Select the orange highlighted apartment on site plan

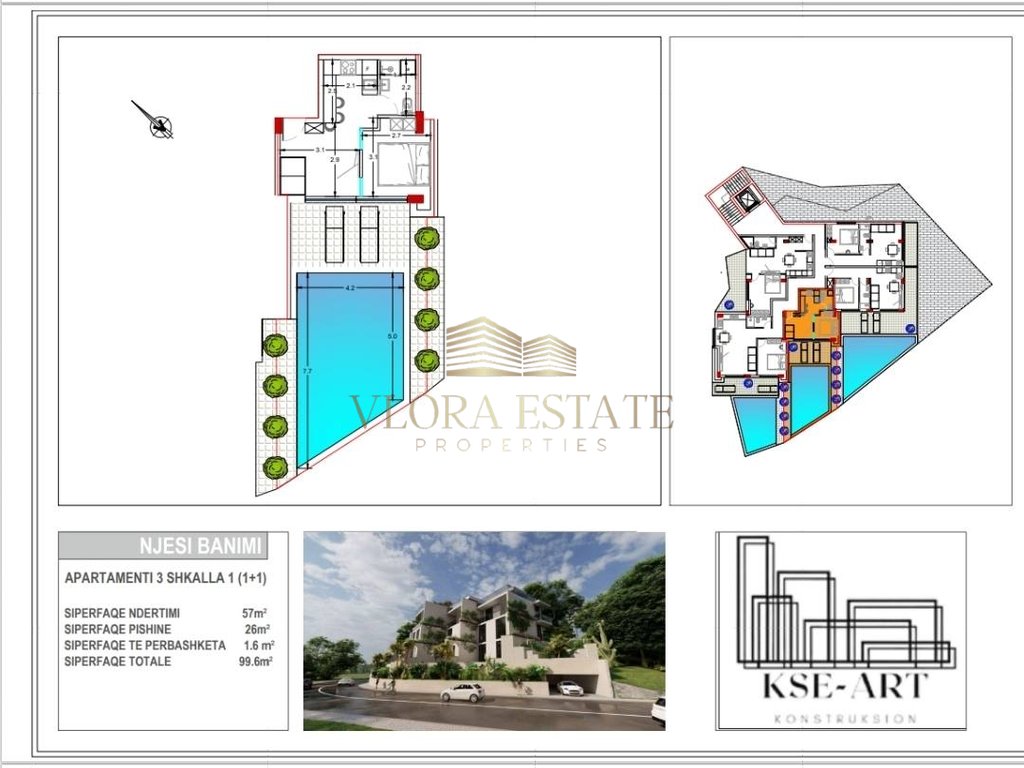(x=811, y=322)
